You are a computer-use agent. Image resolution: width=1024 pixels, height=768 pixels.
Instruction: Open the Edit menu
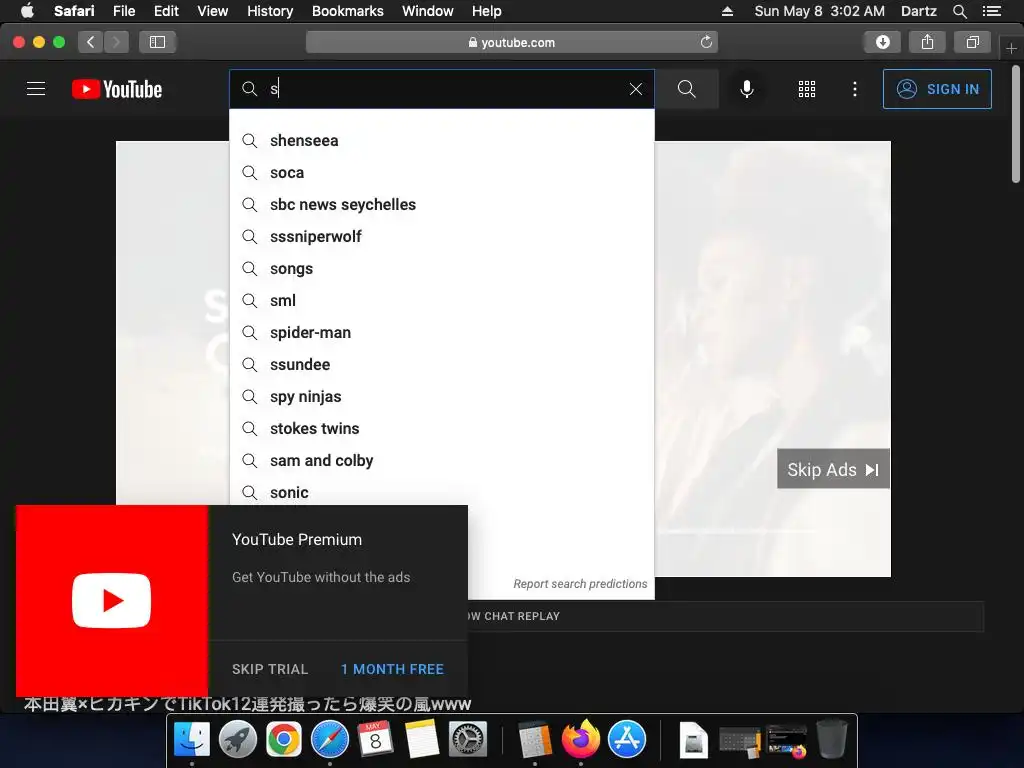click(166, 11)
